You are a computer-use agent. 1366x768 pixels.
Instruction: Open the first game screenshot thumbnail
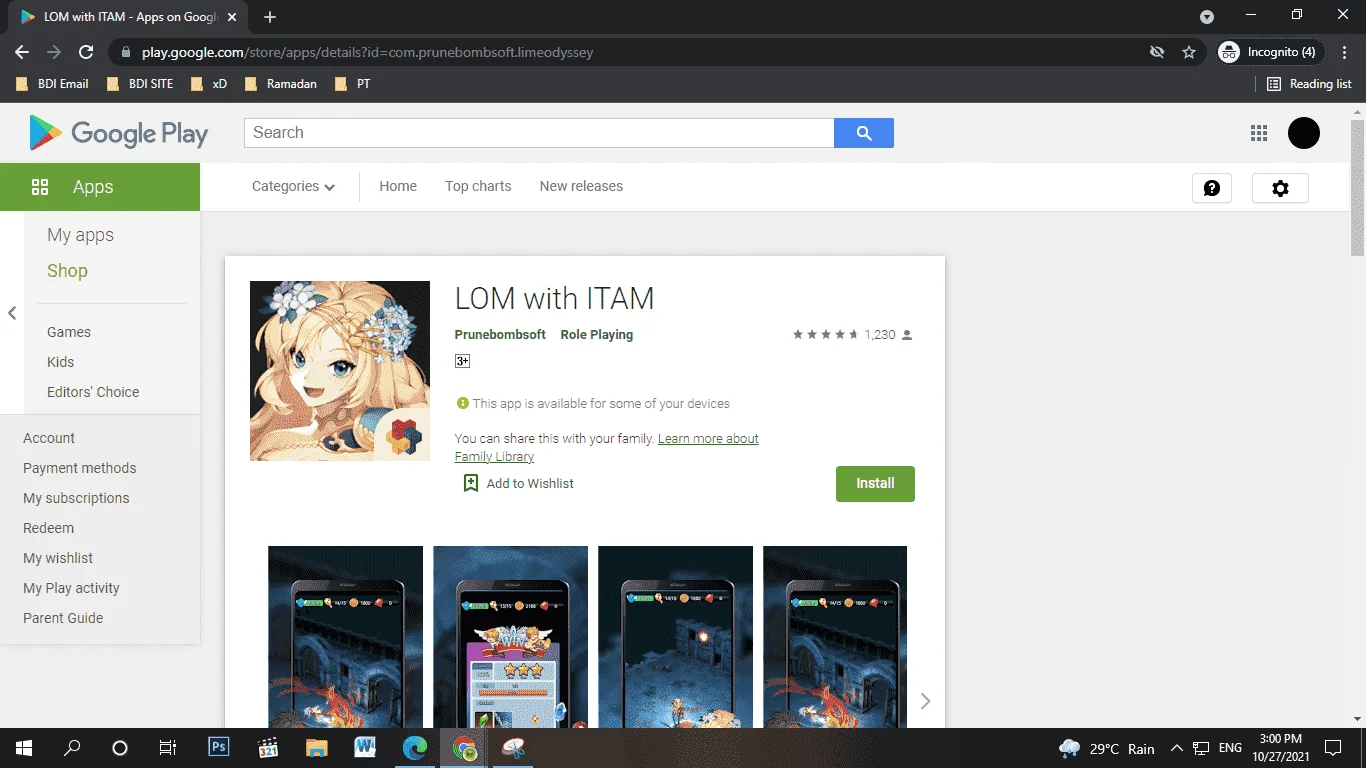[x=345, y=637]
